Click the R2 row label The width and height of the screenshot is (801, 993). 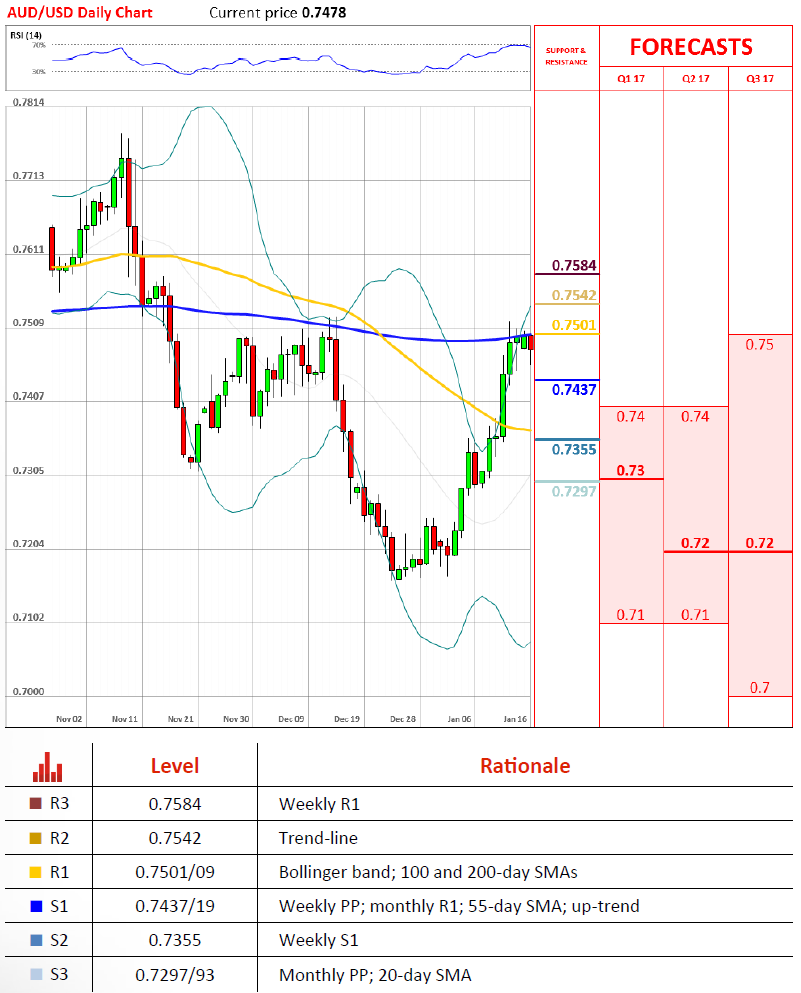click(x=60, y=838)
